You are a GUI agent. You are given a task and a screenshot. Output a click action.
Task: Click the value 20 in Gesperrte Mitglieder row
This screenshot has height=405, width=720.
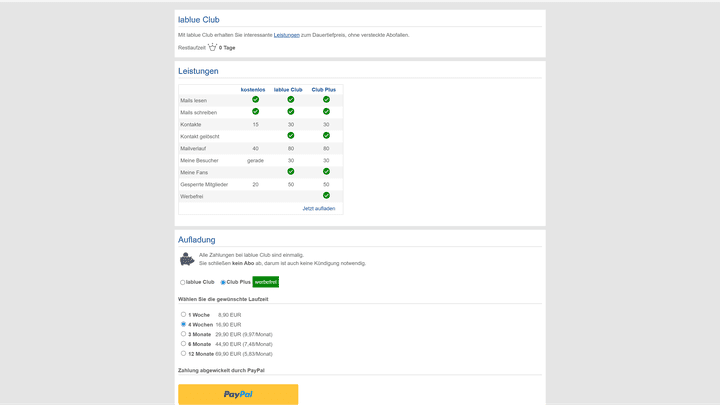coord(255,184)
